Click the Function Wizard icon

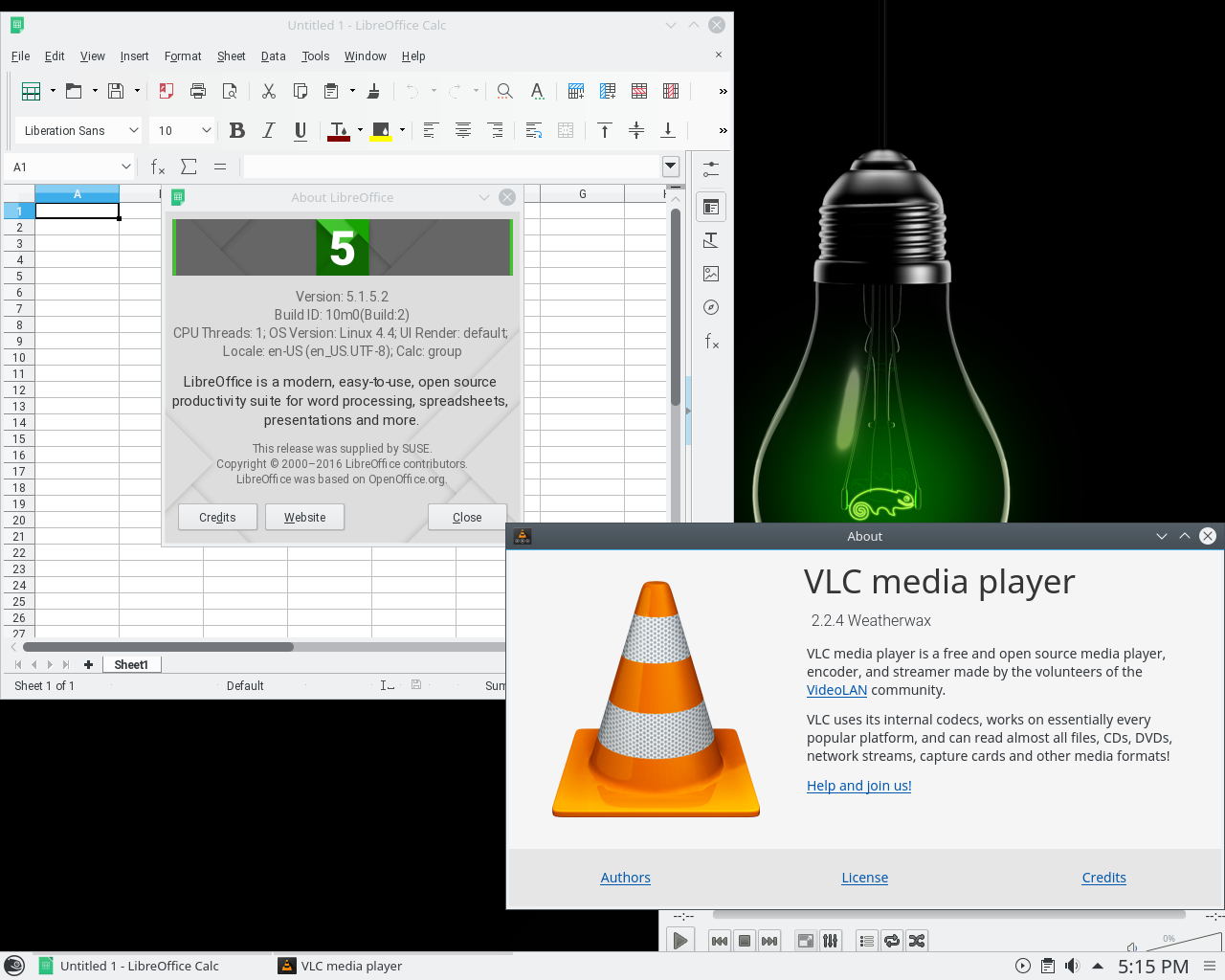pyautogui.click(x=158, y=167)
